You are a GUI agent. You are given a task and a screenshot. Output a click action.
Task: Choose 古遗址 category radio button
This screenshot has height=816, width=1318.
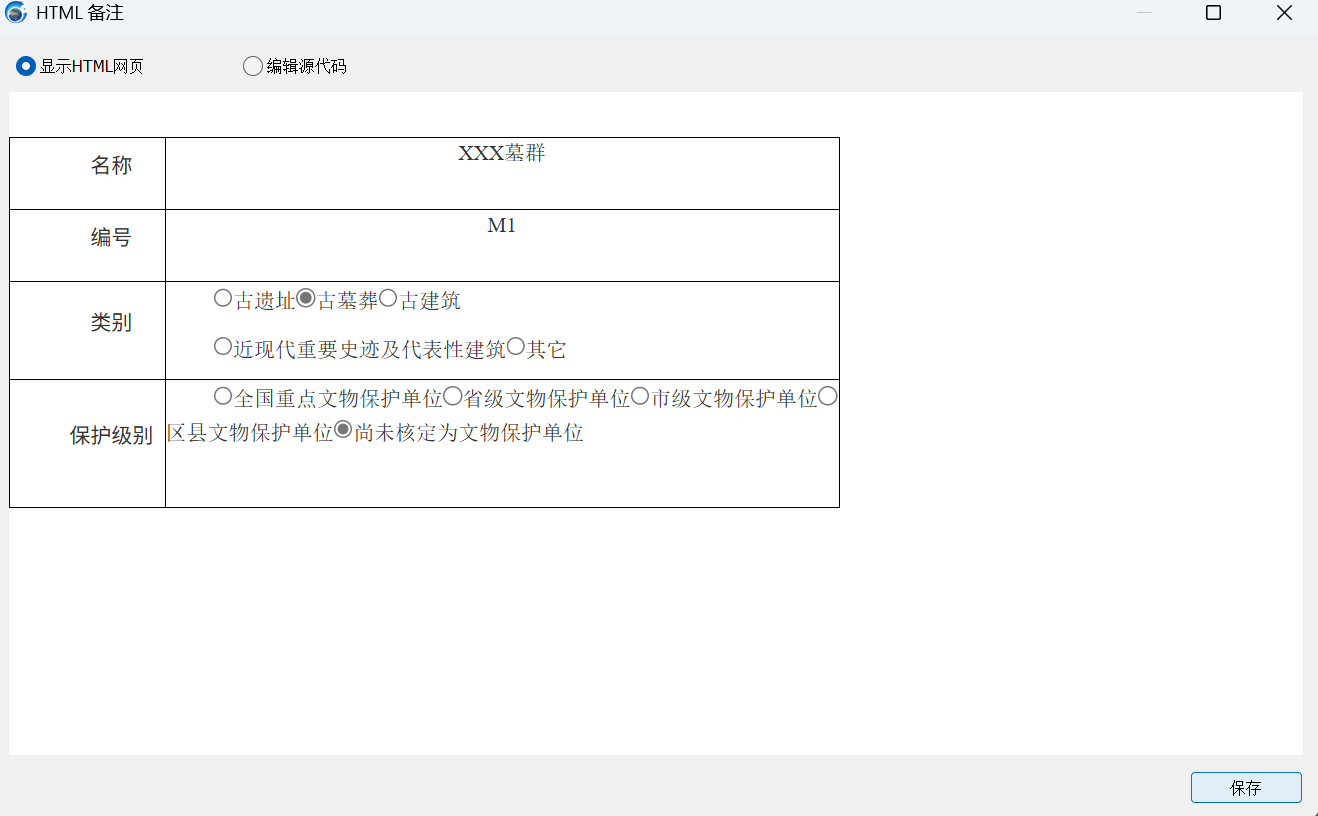click(223, 298)
